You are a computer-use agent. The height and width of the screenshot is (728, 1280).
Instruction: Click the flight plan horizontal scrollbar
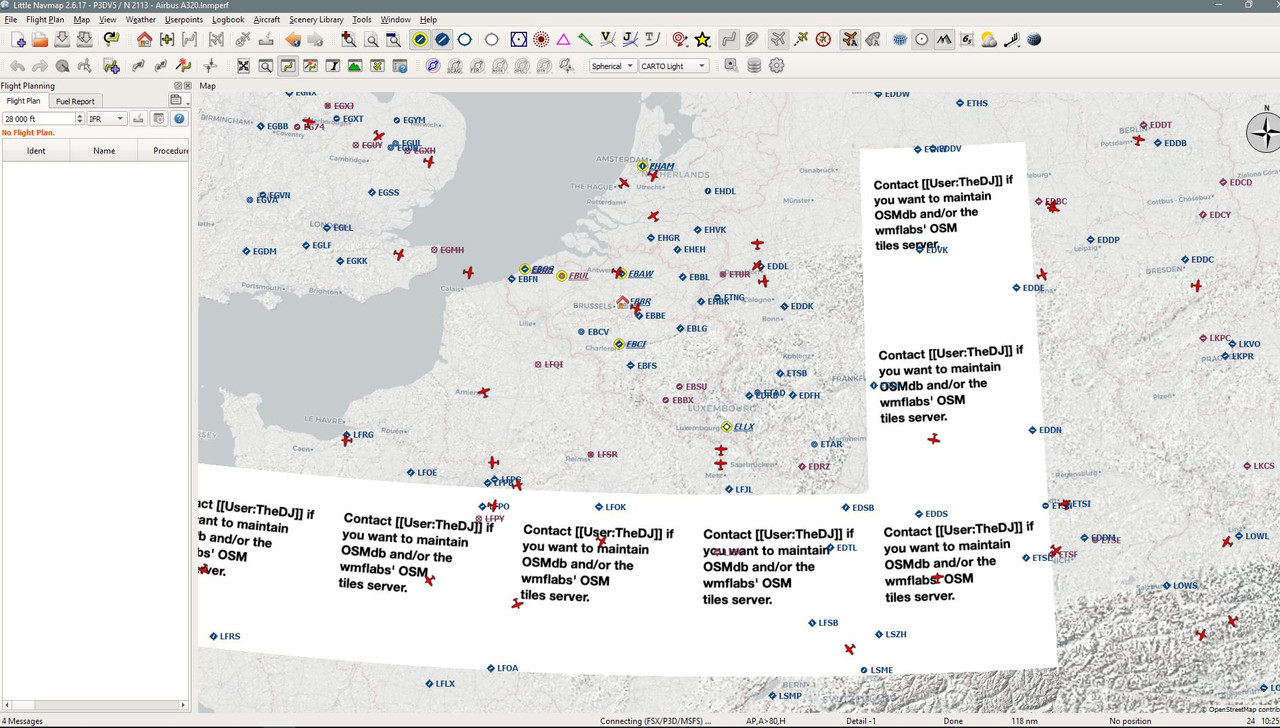(x=95, y=705)
